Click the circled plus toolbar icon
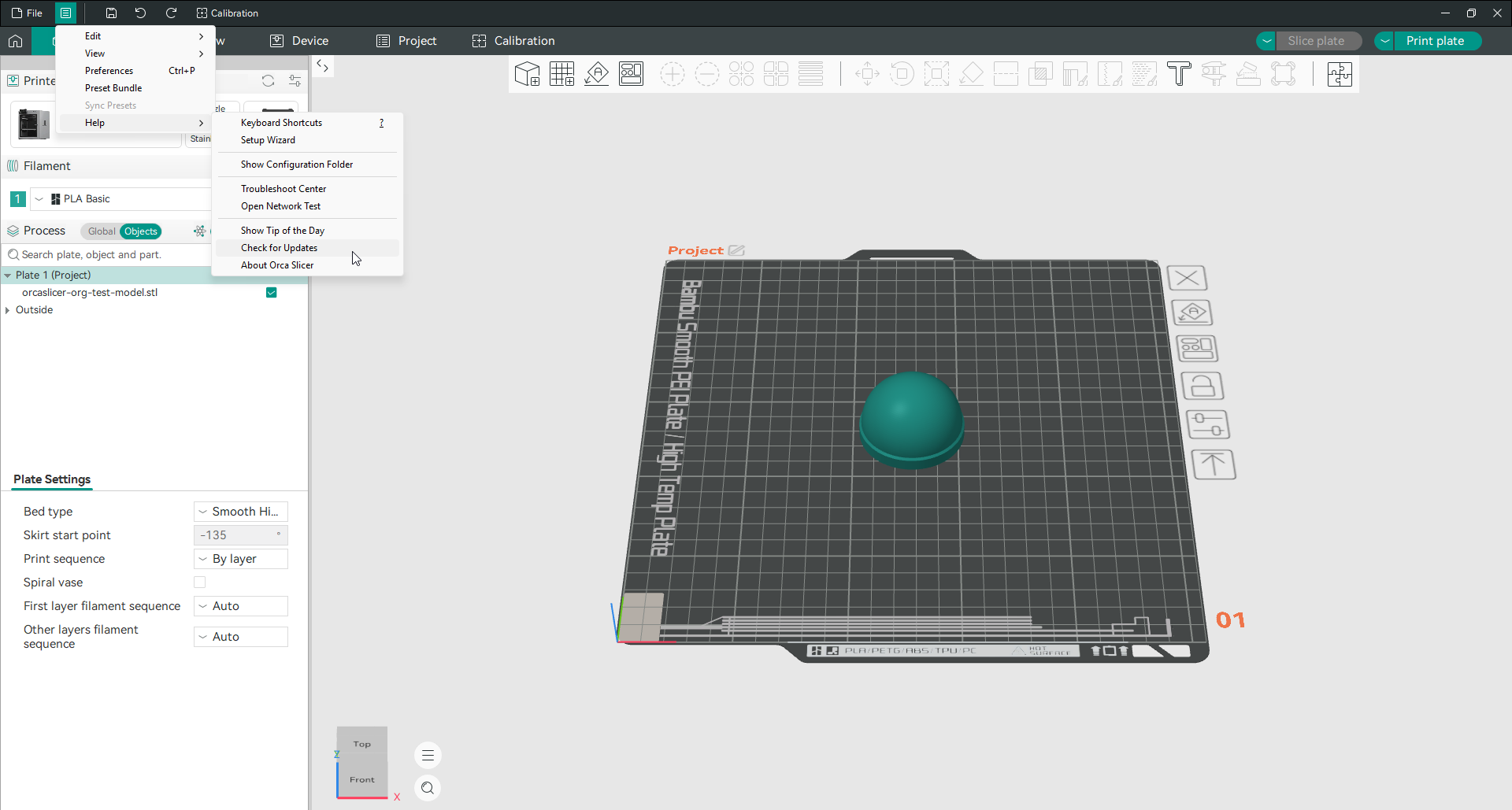The height and width of the screenshot is (810, 1512). coord(672,74)
